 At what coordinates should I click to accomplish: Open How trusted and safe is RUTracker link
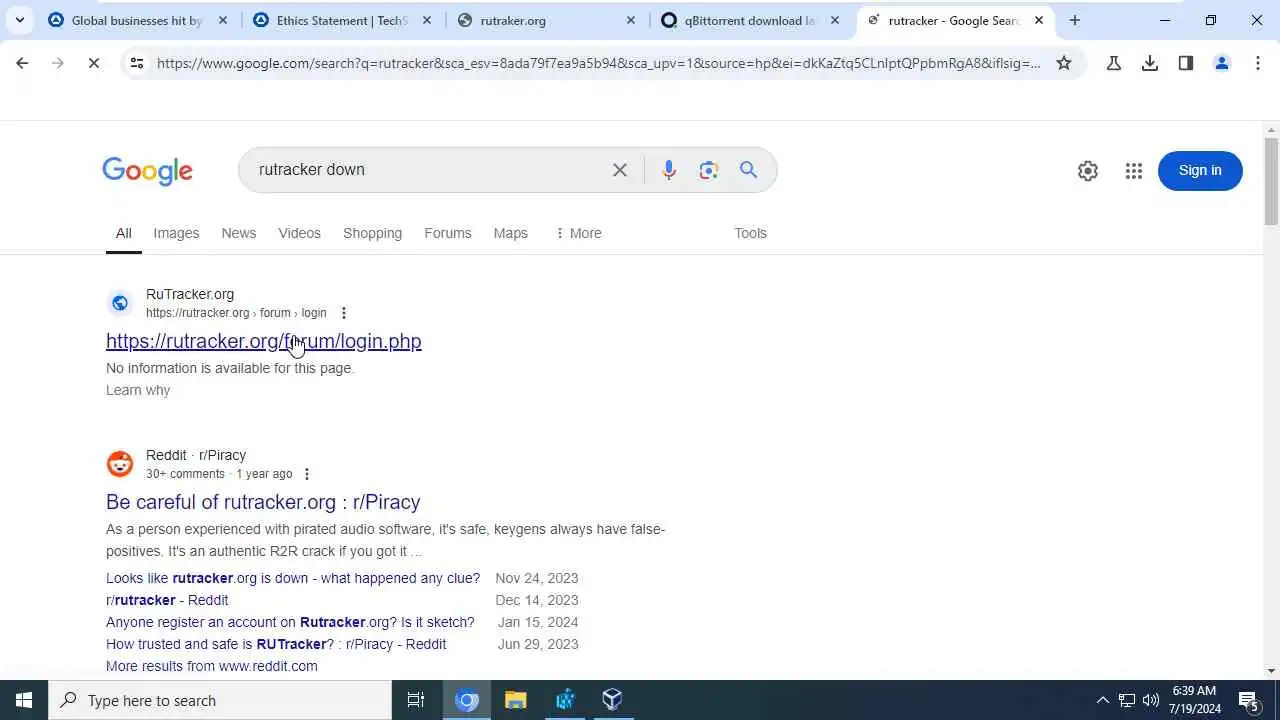276,644
